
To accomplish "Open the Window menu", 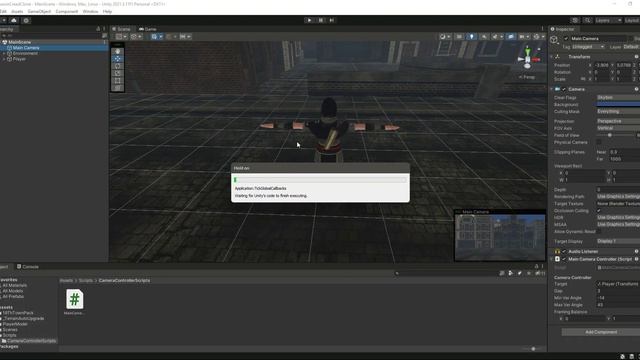I will coord(90,11).
